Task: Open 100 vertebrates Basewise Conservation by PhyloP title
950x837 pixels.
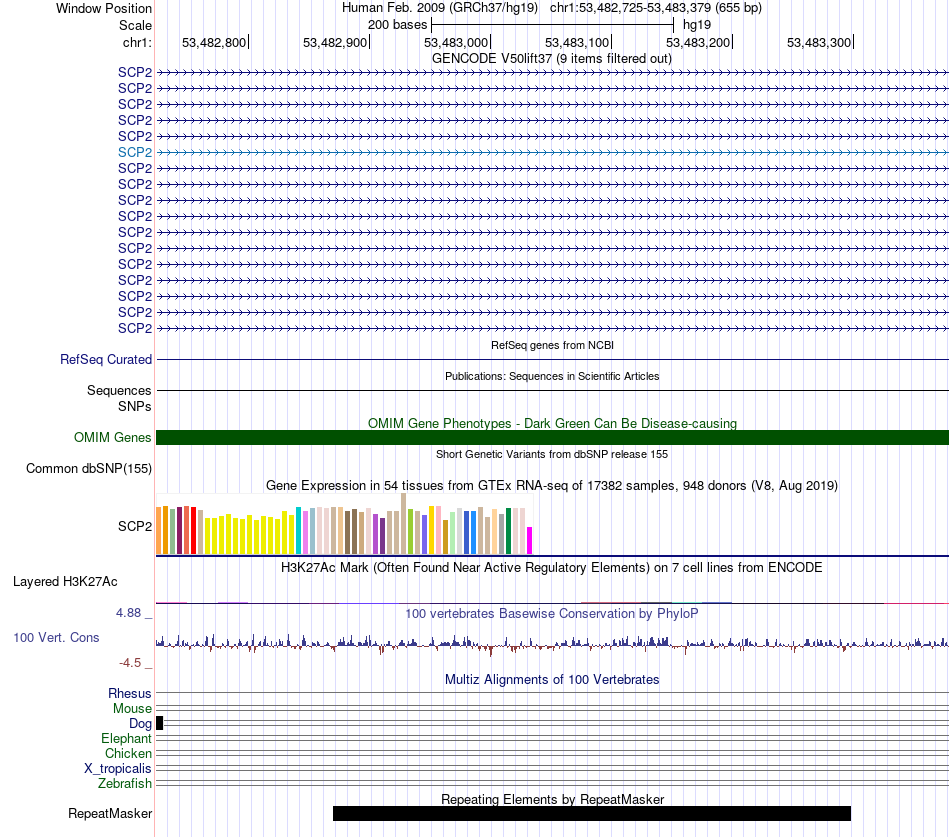Action: coord(552,613)
